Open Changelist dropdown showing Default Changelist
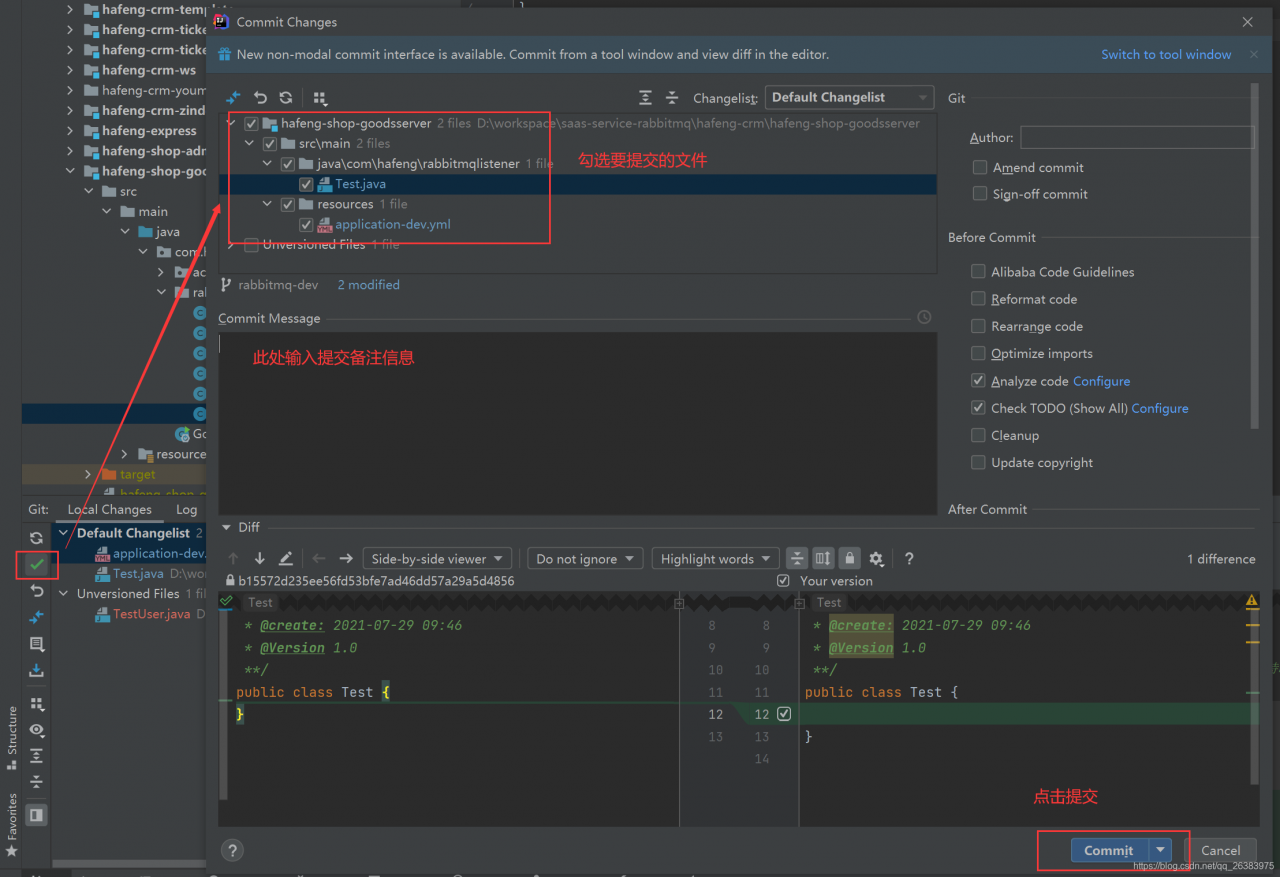Viewport: 1280px width, 877px height. point(849,97)
